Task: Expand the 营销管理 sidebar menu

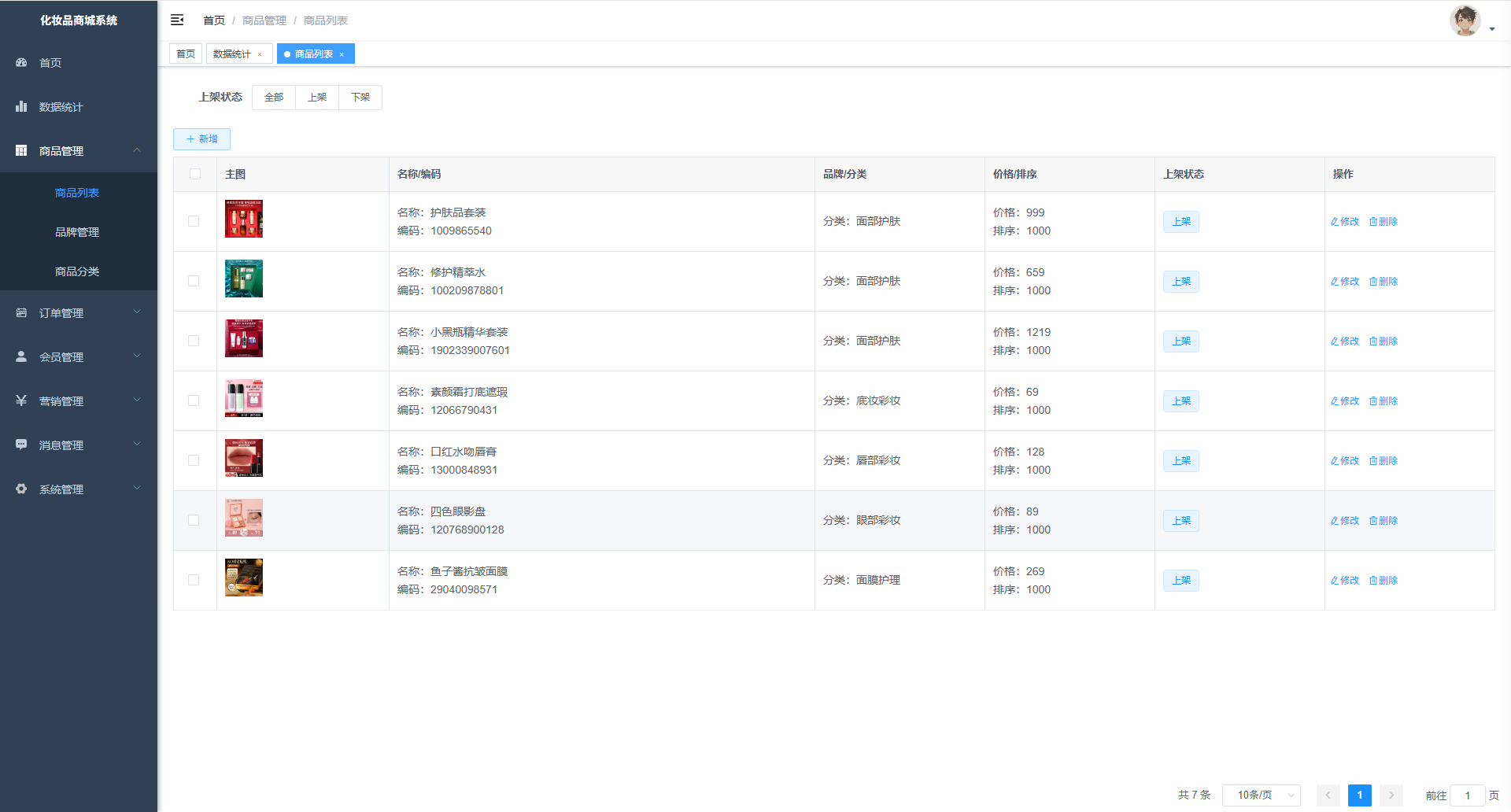Action: (79, 400)
